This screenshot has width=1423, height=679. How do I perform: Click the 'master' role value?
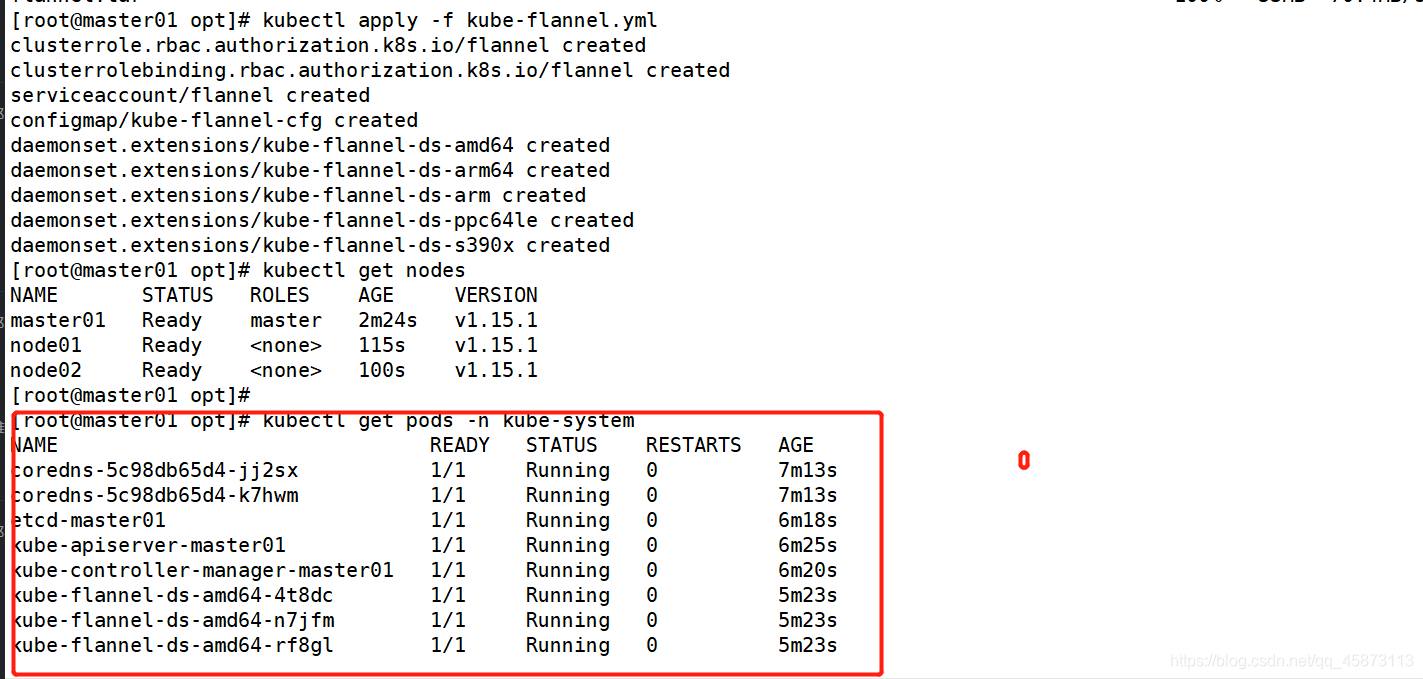tap(286, 320)
